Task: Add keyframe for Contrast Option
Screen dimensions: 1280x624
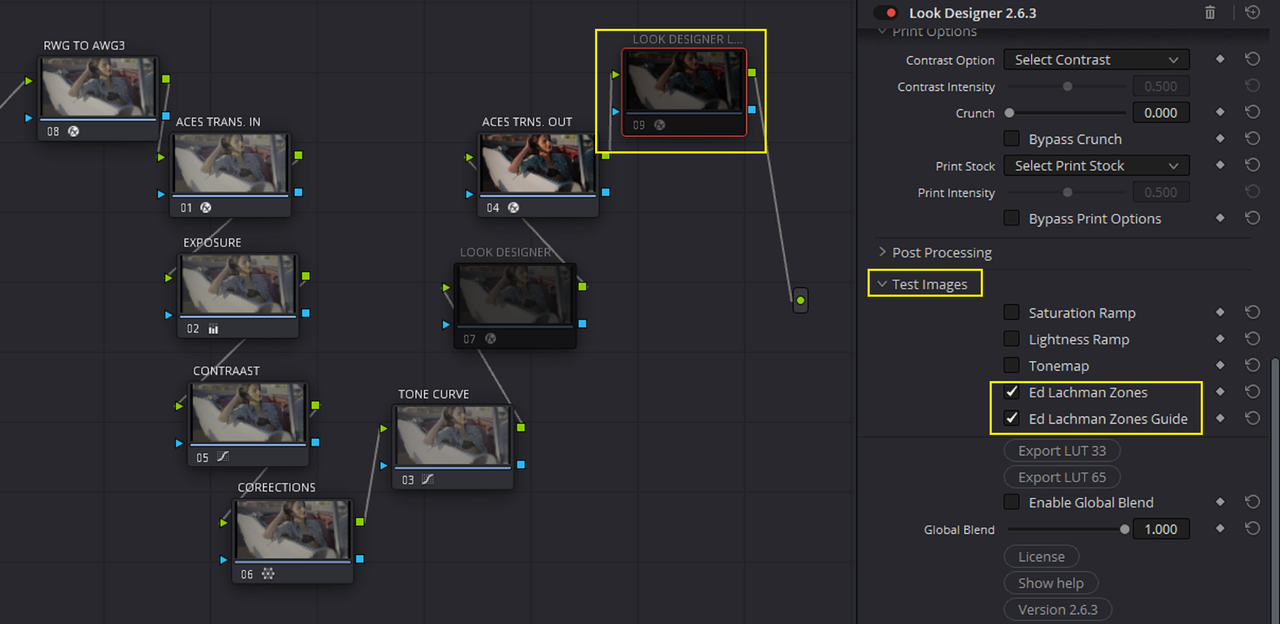Action: point(1220,60)
